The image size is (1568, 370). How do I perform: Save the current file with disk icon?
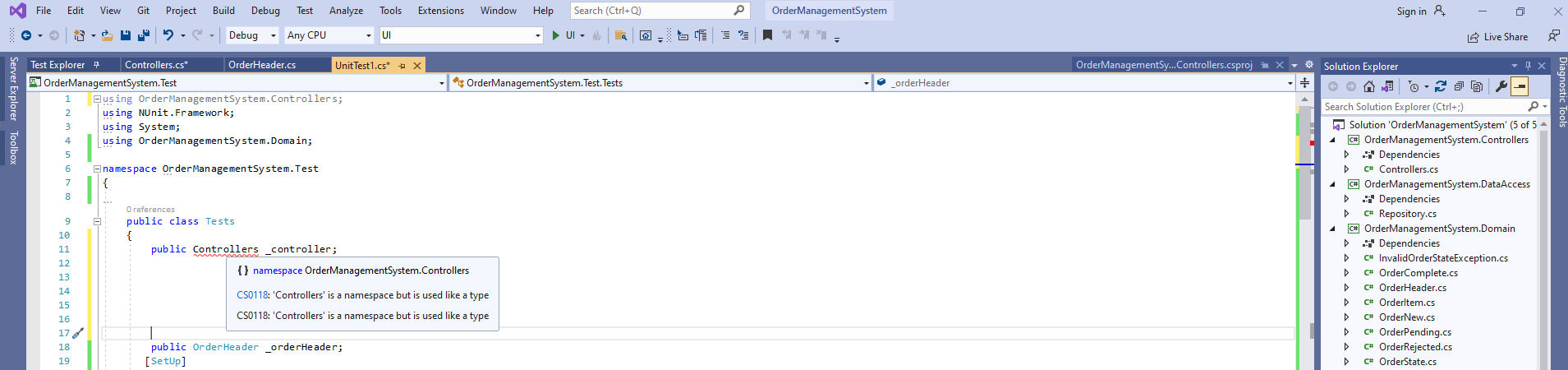tap(126, 35)
